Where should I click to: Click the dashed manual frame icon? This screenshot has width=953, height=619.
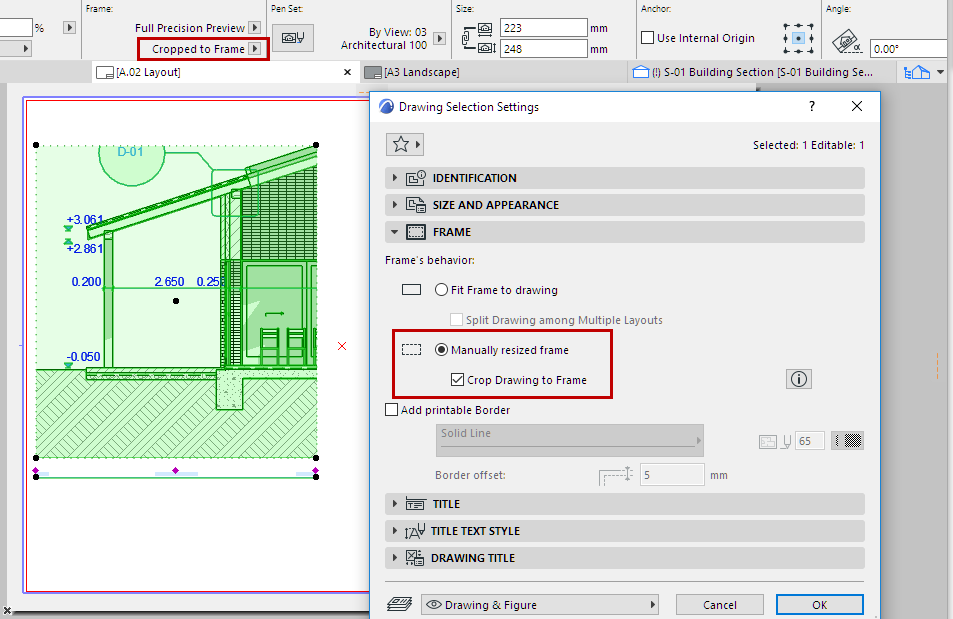pyautogui.click(x=411, y=350)
